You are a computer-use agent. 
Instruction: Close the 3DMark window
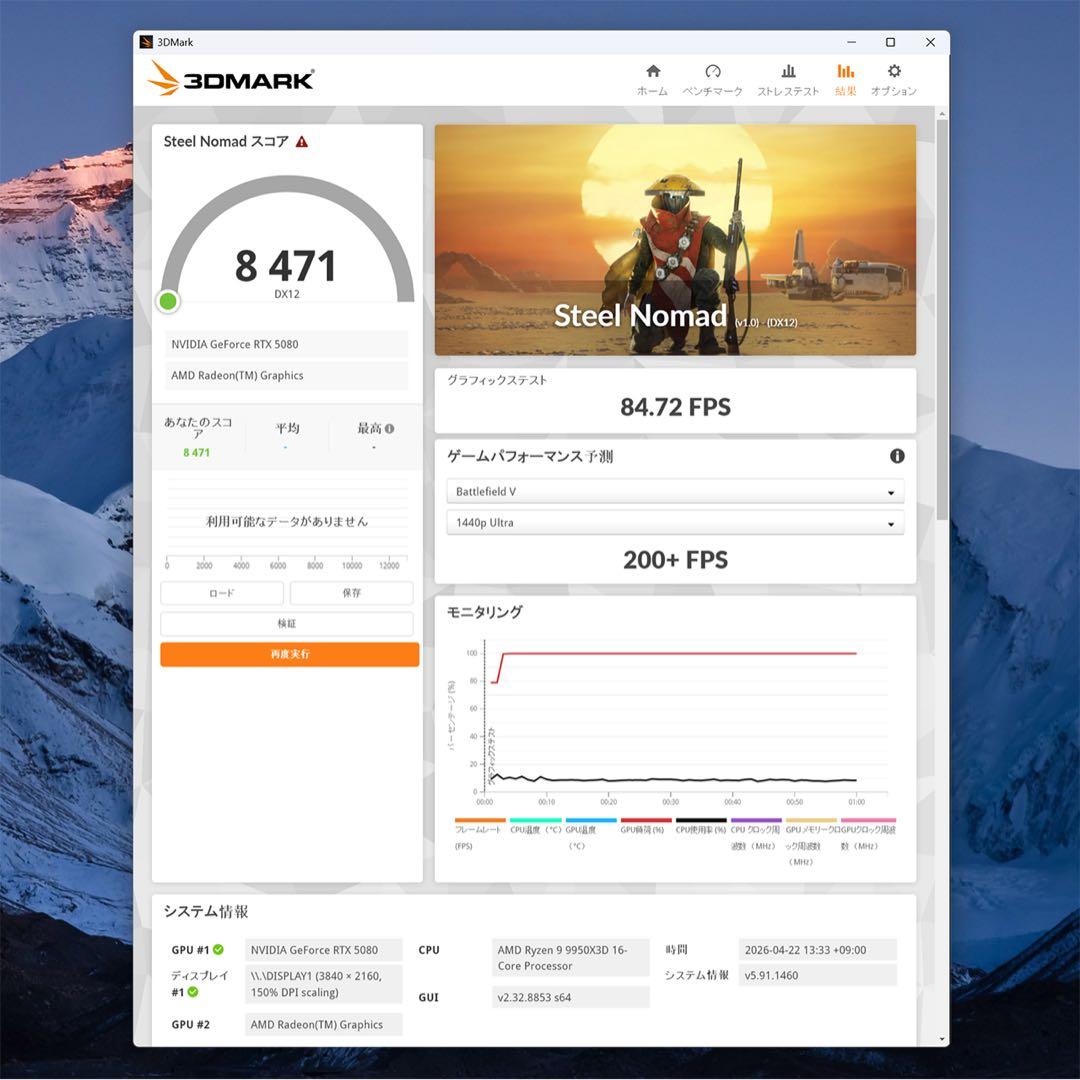[x=930, y=42]
